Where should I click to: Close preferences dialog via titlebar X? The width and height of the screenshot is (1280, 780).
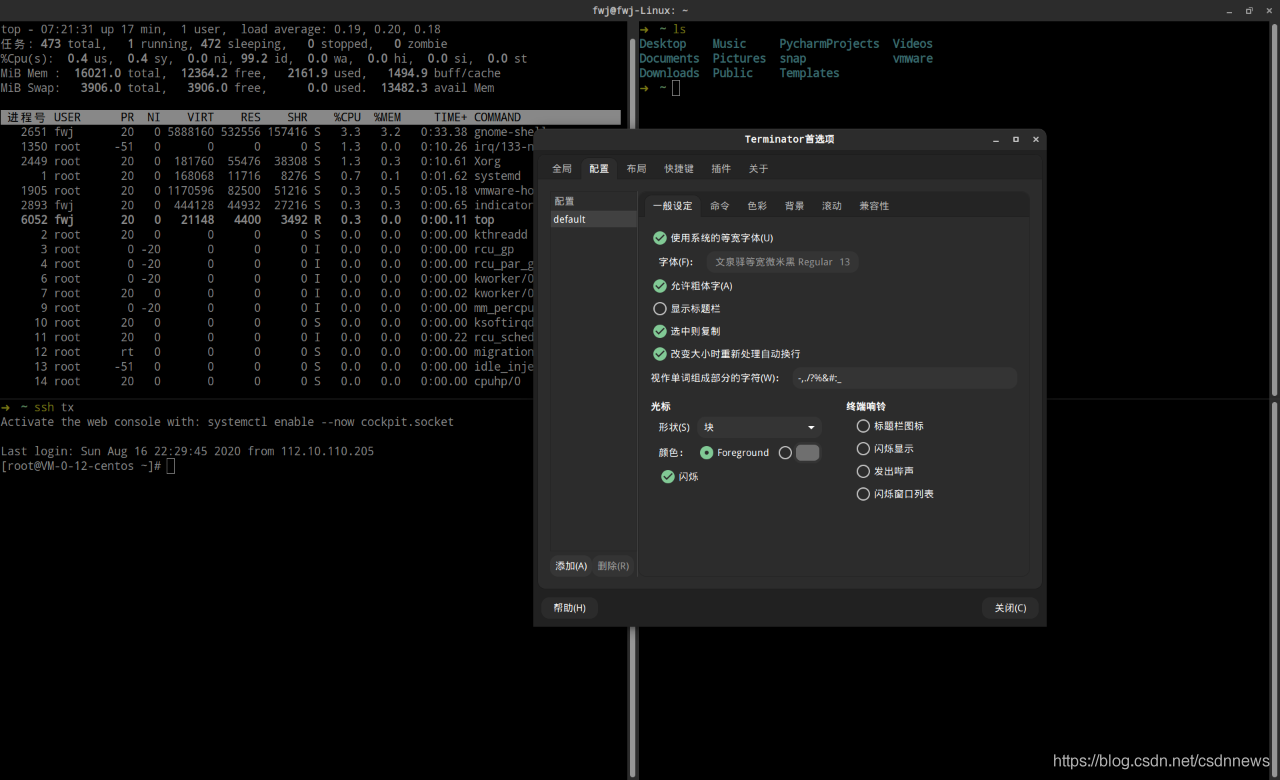(1035, 139)
